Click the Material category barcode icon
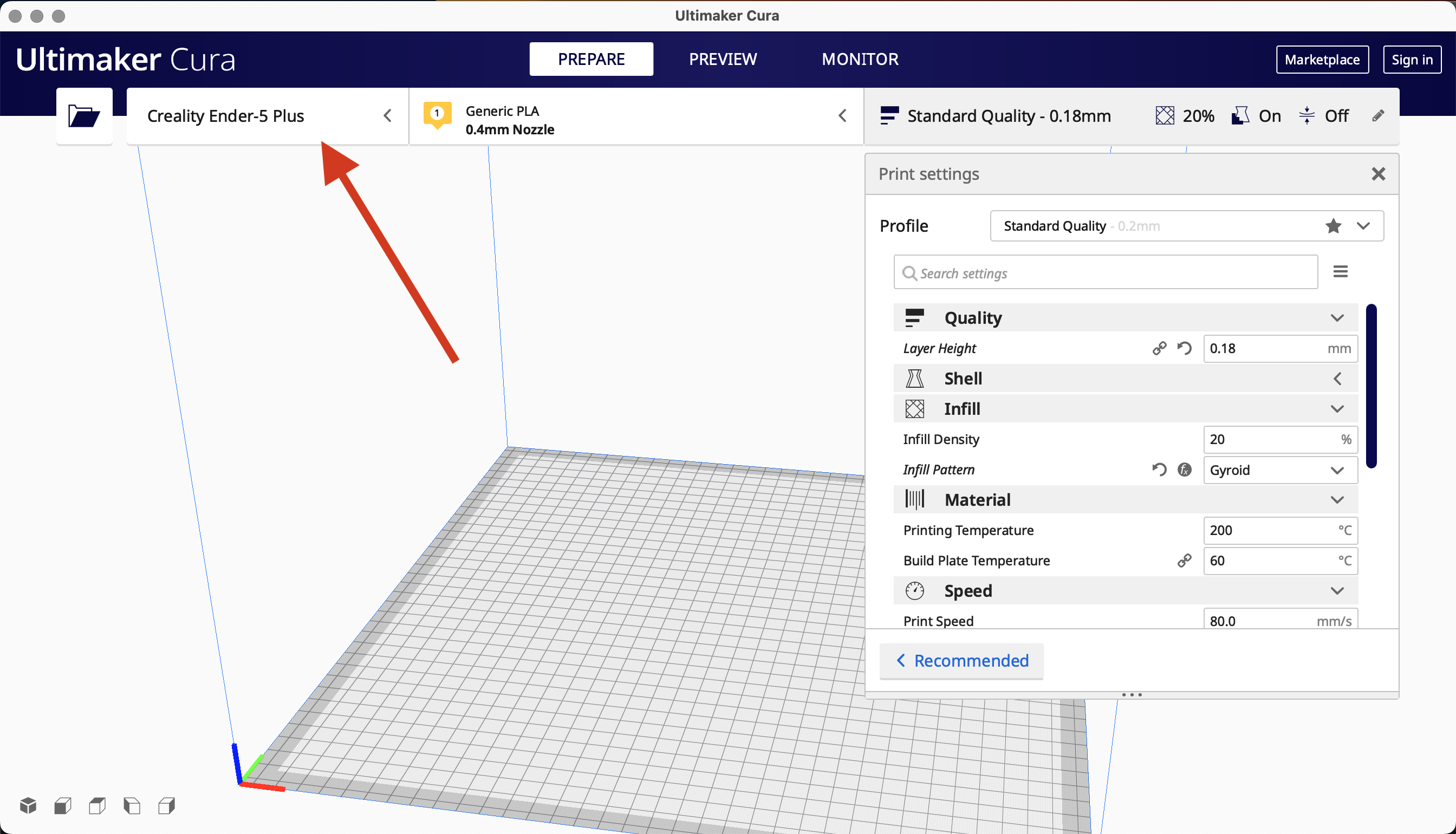 [915, 499]
